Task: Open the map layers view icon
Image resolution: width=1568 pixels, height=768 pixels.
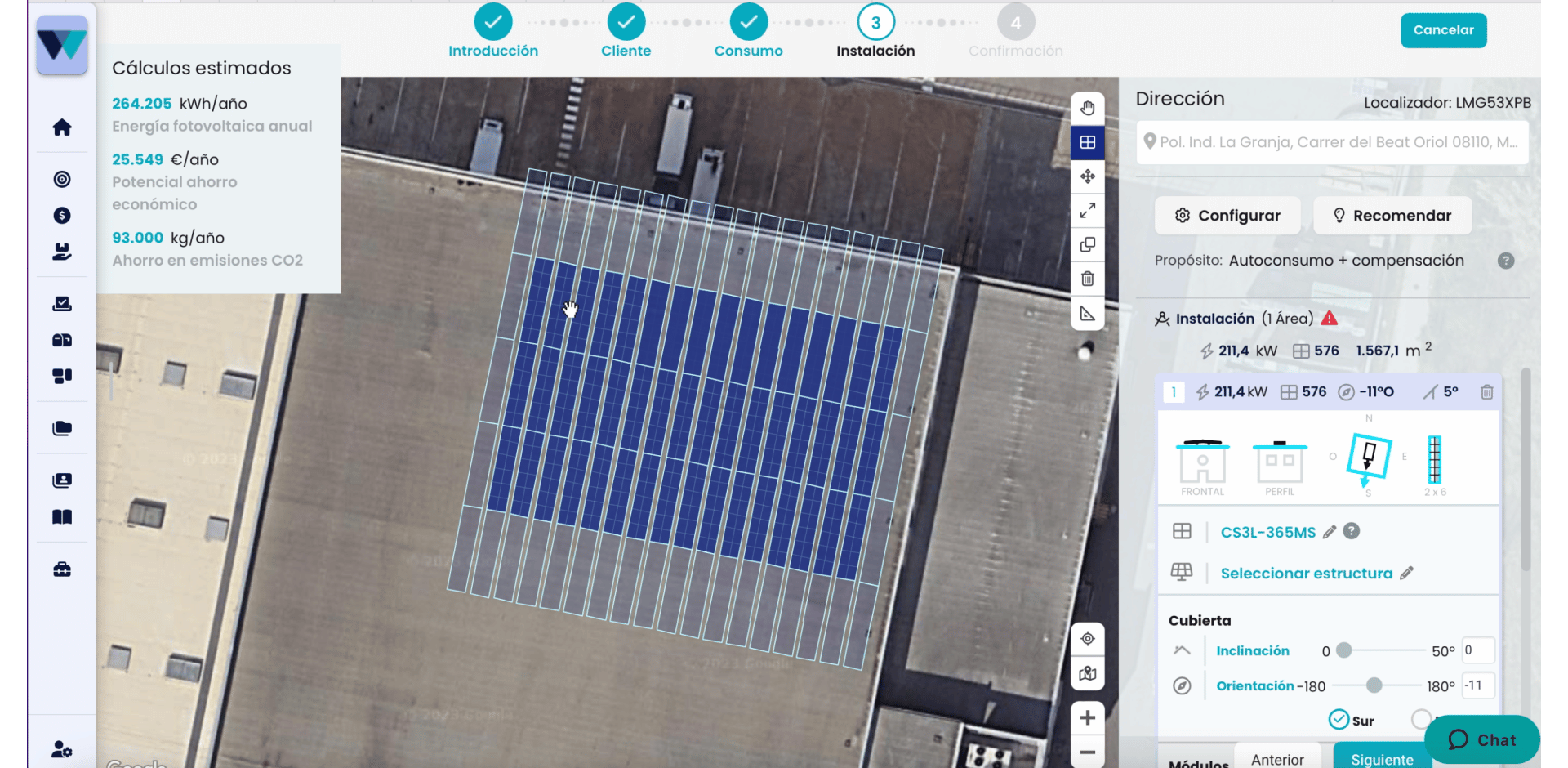Action: pos(1087,674)
